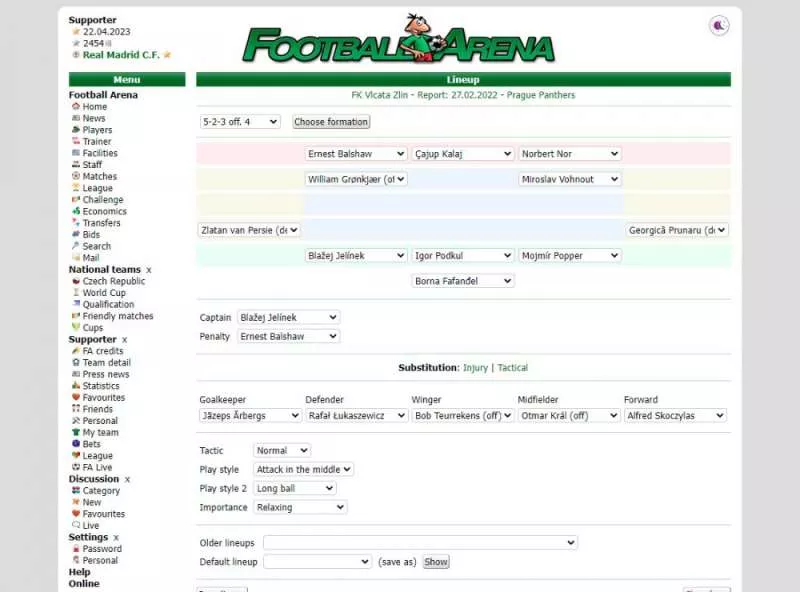Click the Show button next to Default lineup
800x592 pixels.
[x=435, y=562]
